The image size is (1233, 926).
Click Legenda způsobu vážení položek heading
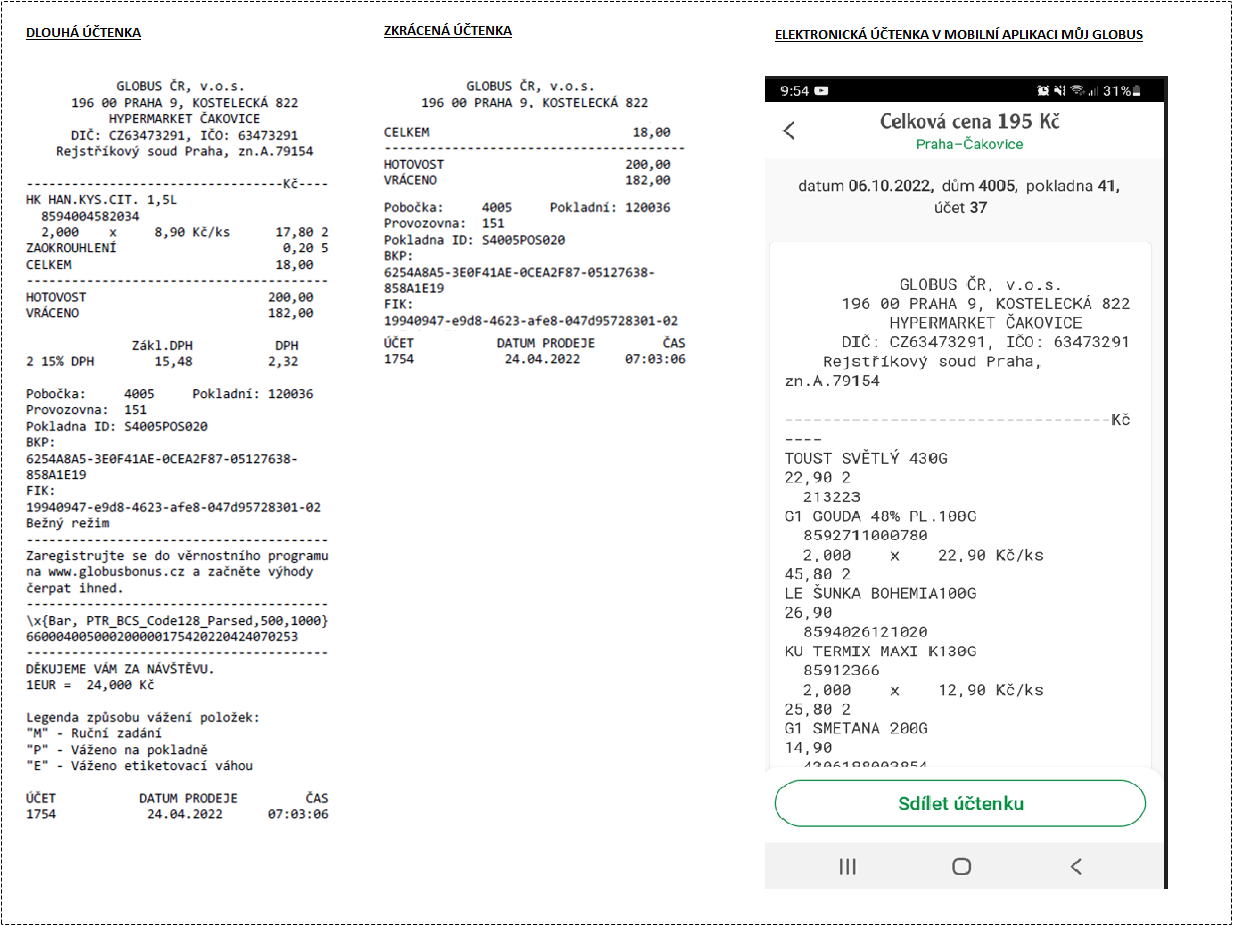click(x=143, y=718)
